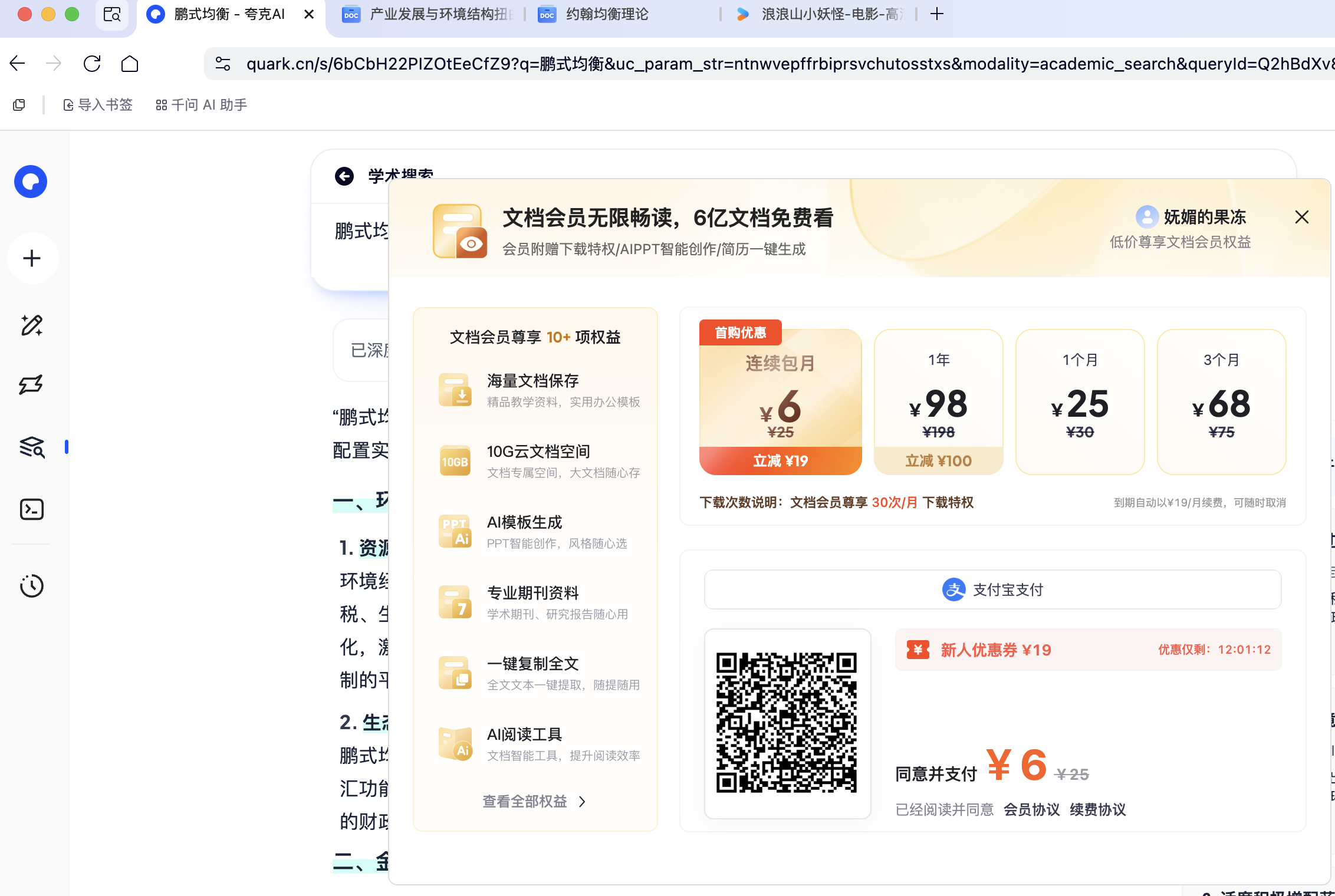
Task: Open the 会员协议 link
Action: click(1031, 809)
